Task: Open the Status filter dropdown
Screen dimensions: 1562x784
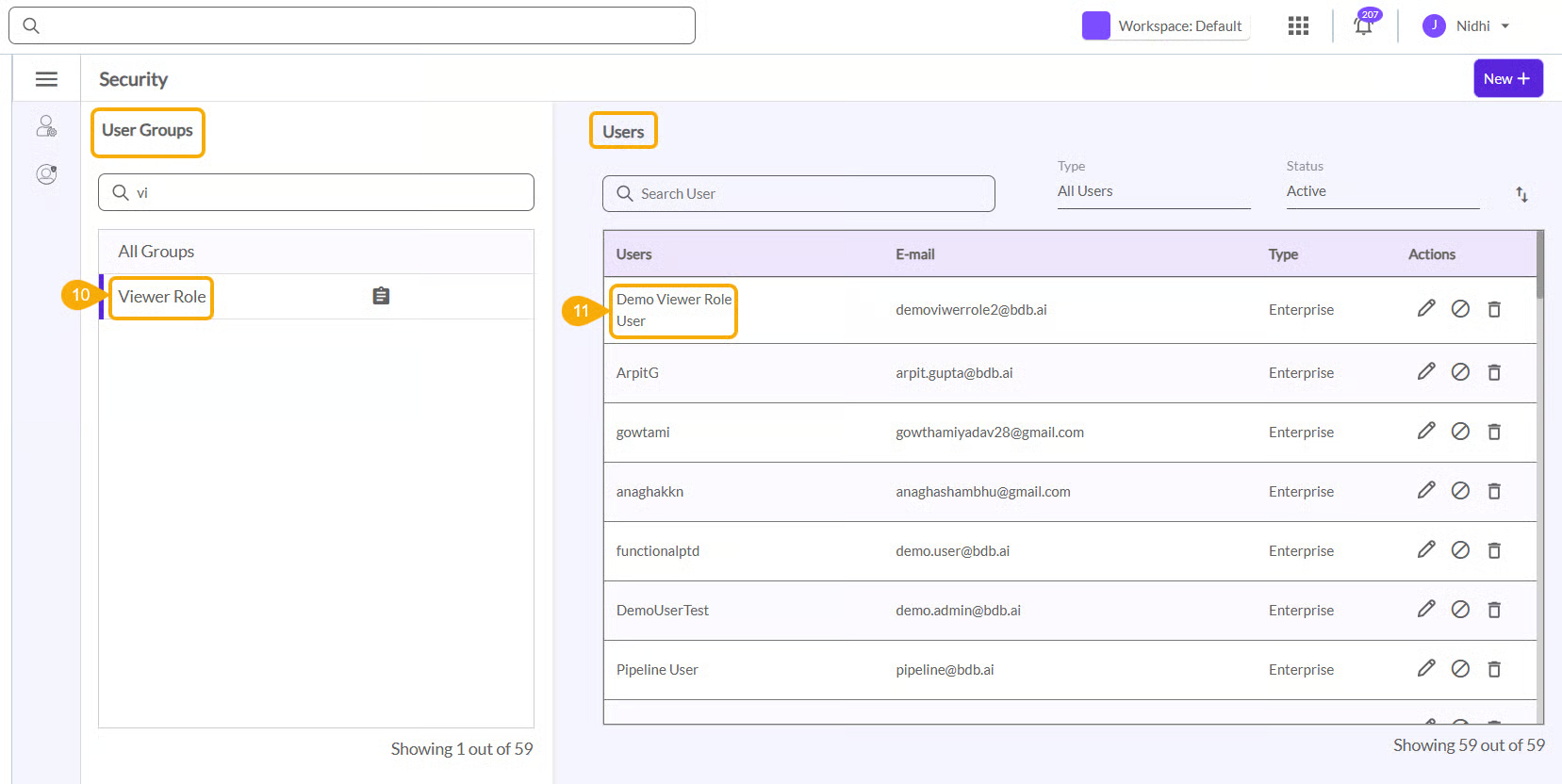Action: pyautogui.click(x=1382, y=191)
